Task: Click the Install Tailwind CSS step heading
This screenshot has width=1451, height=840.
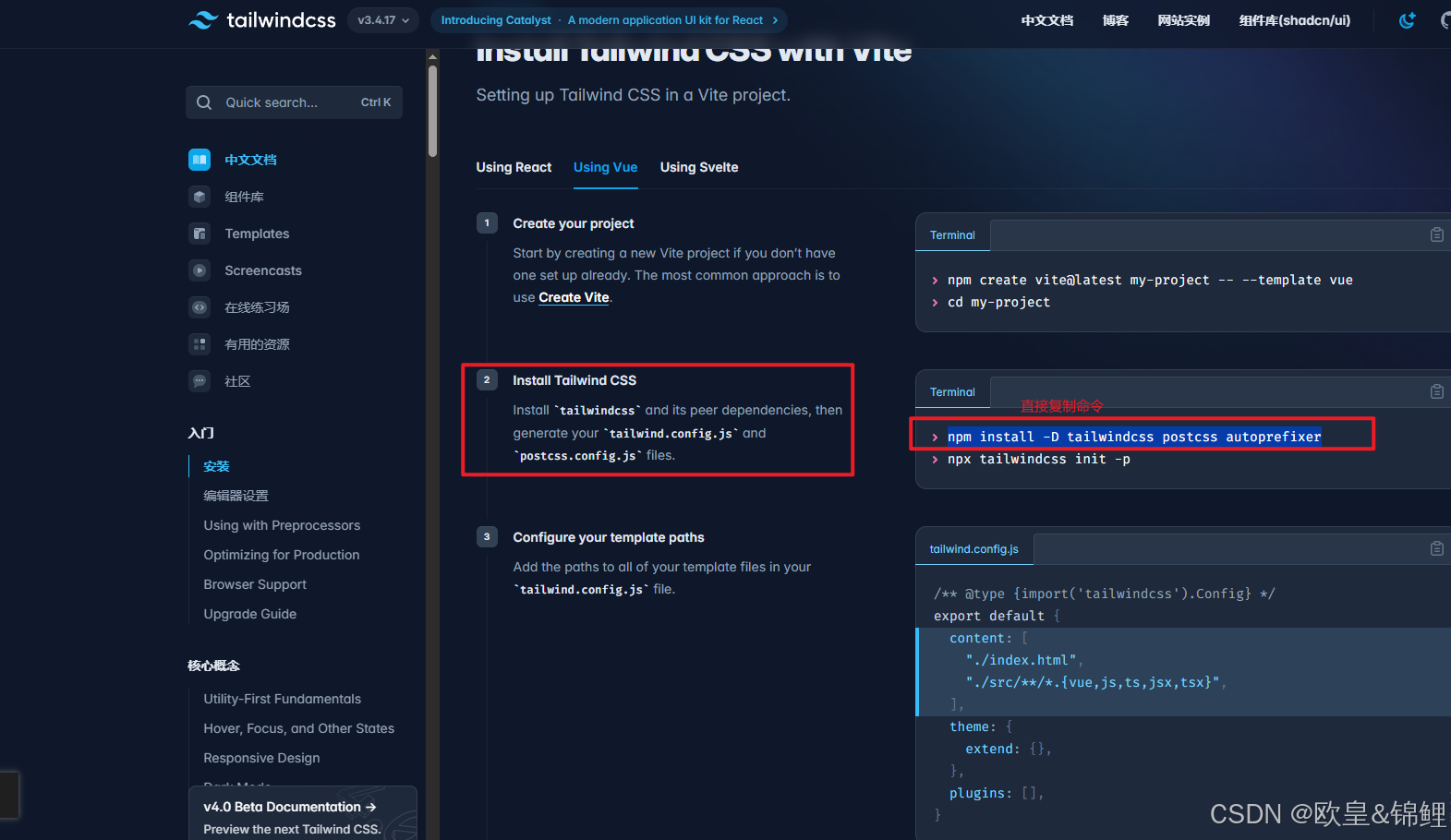Action: click(x=574, y=380)
